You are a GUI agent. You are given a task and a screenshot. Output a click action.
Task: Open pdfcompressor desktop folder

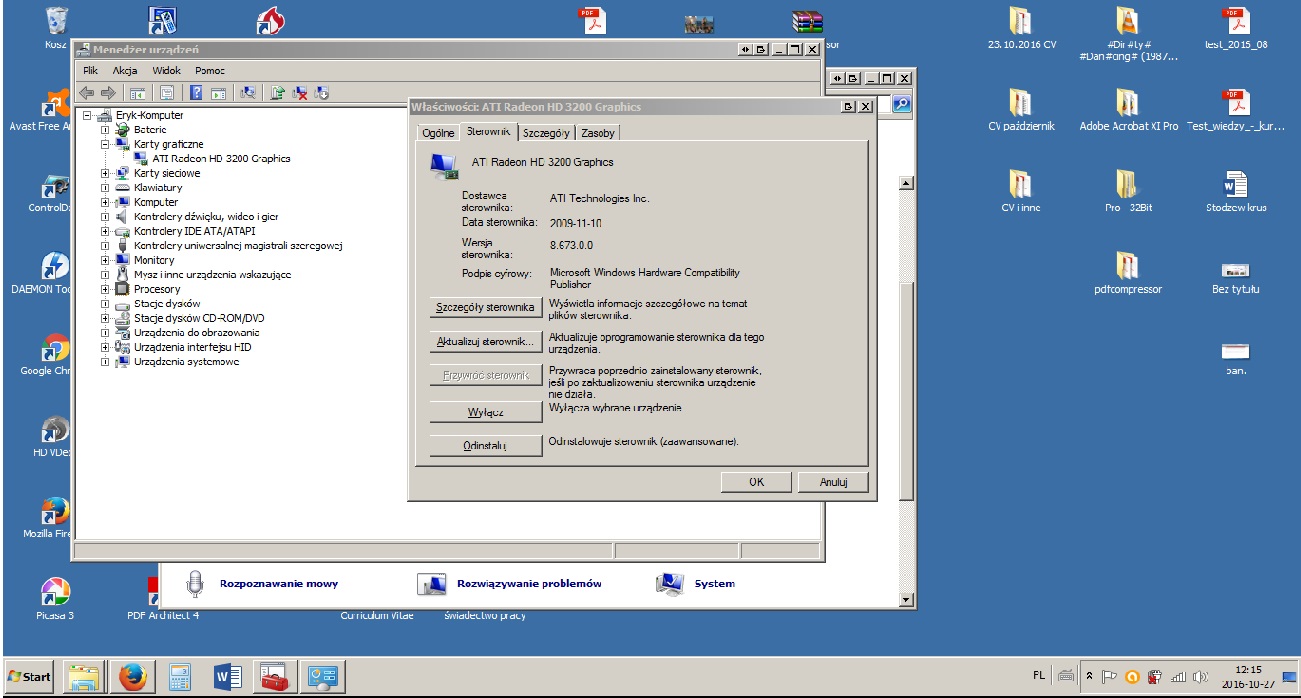(1127, 273)
